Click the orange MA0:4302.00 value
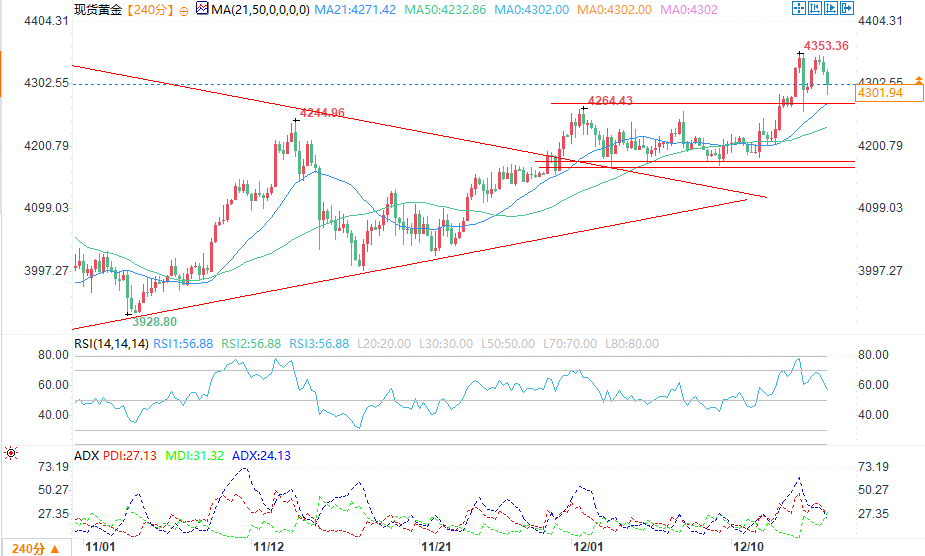The image size is (925, 556). click(x=614, y=9)
